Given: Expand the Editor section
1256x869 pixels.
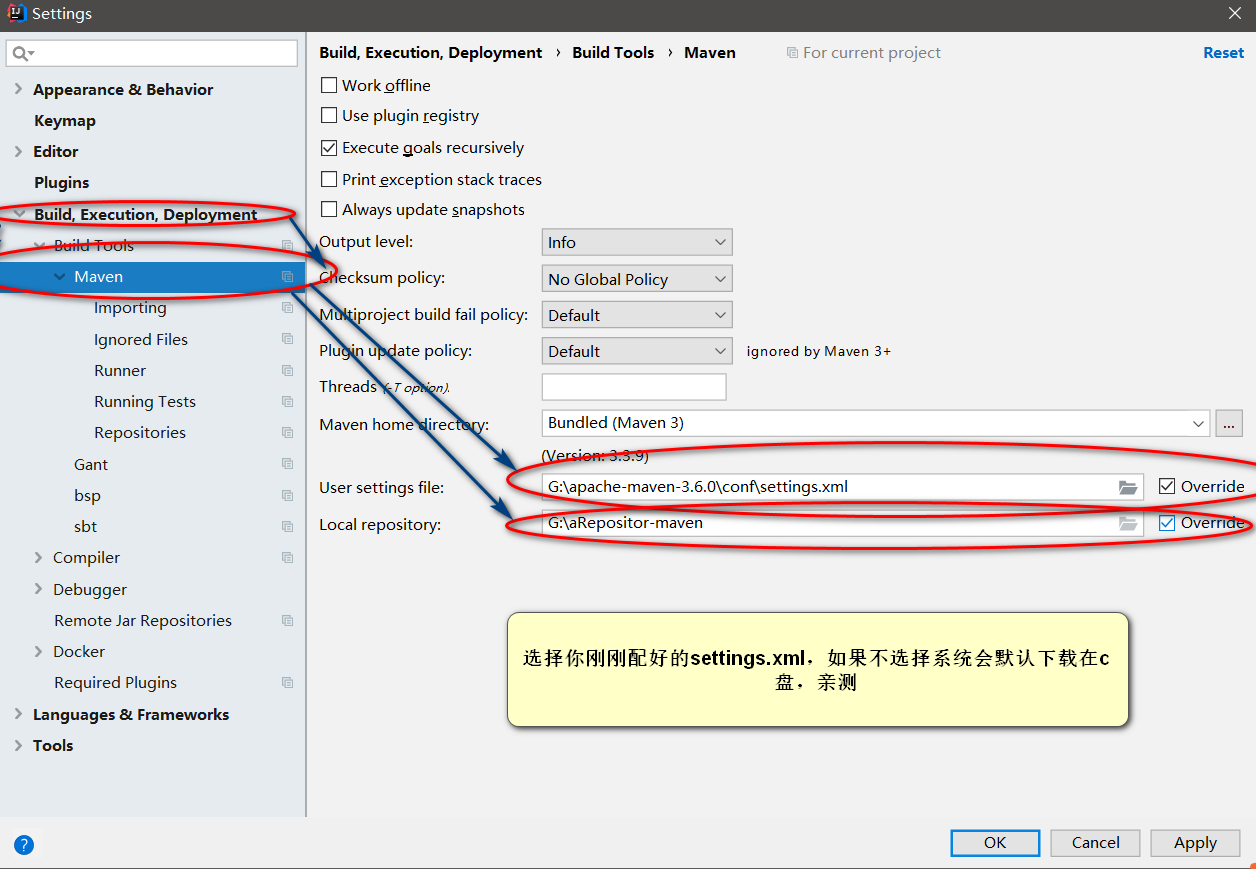Looking at the screenshot, I should (18, 151).
